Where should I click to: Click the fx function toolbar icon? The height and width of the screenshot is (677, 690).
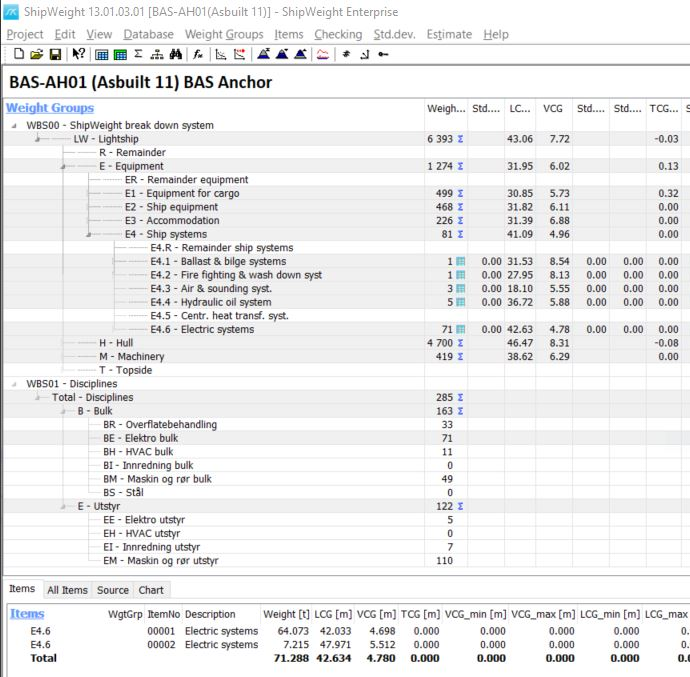click(199, 54)
